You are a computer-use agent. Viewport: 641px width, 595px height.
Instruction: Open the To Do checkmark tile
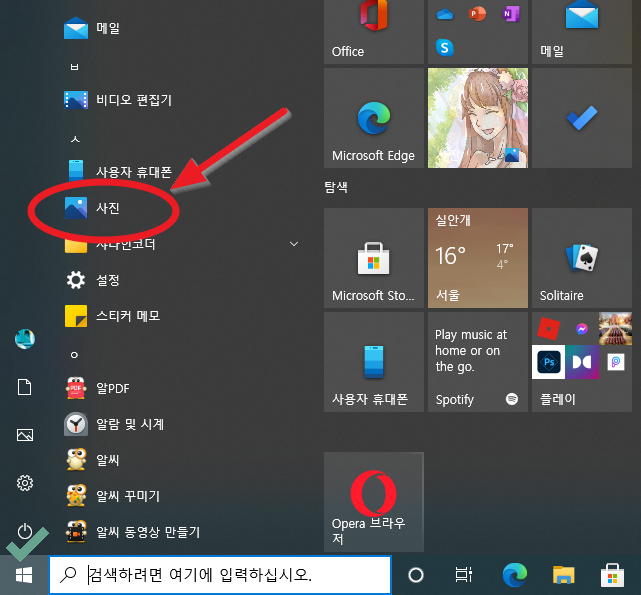coord(582,118)
